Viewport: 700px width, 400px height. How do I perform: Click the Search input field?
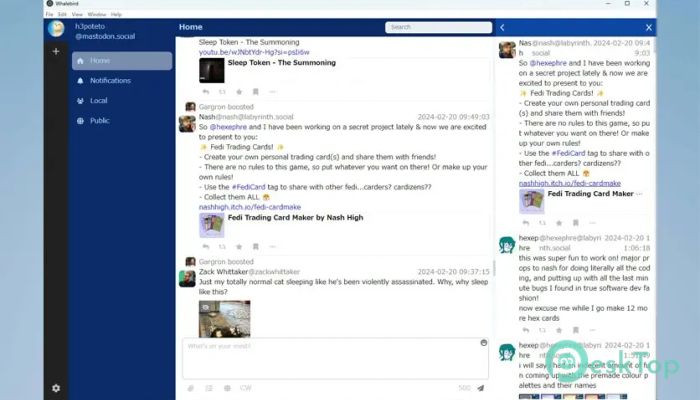(x=438, y=27)
